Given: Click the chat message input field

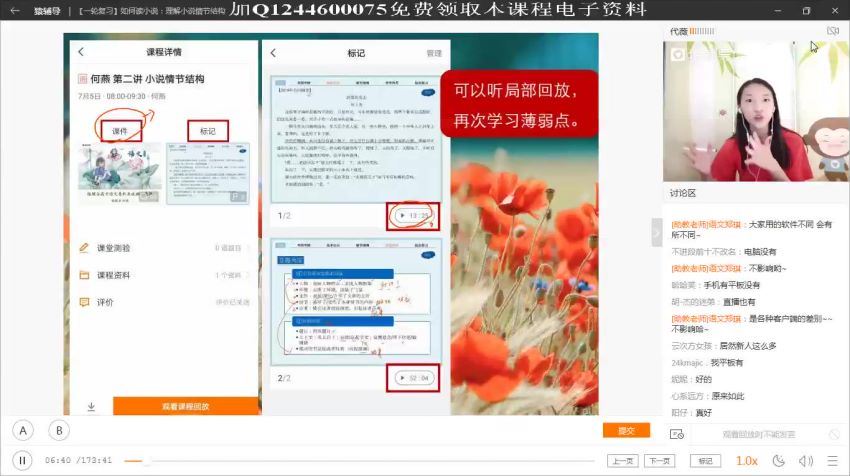Looking at the screenshot, I should [758, 434].
